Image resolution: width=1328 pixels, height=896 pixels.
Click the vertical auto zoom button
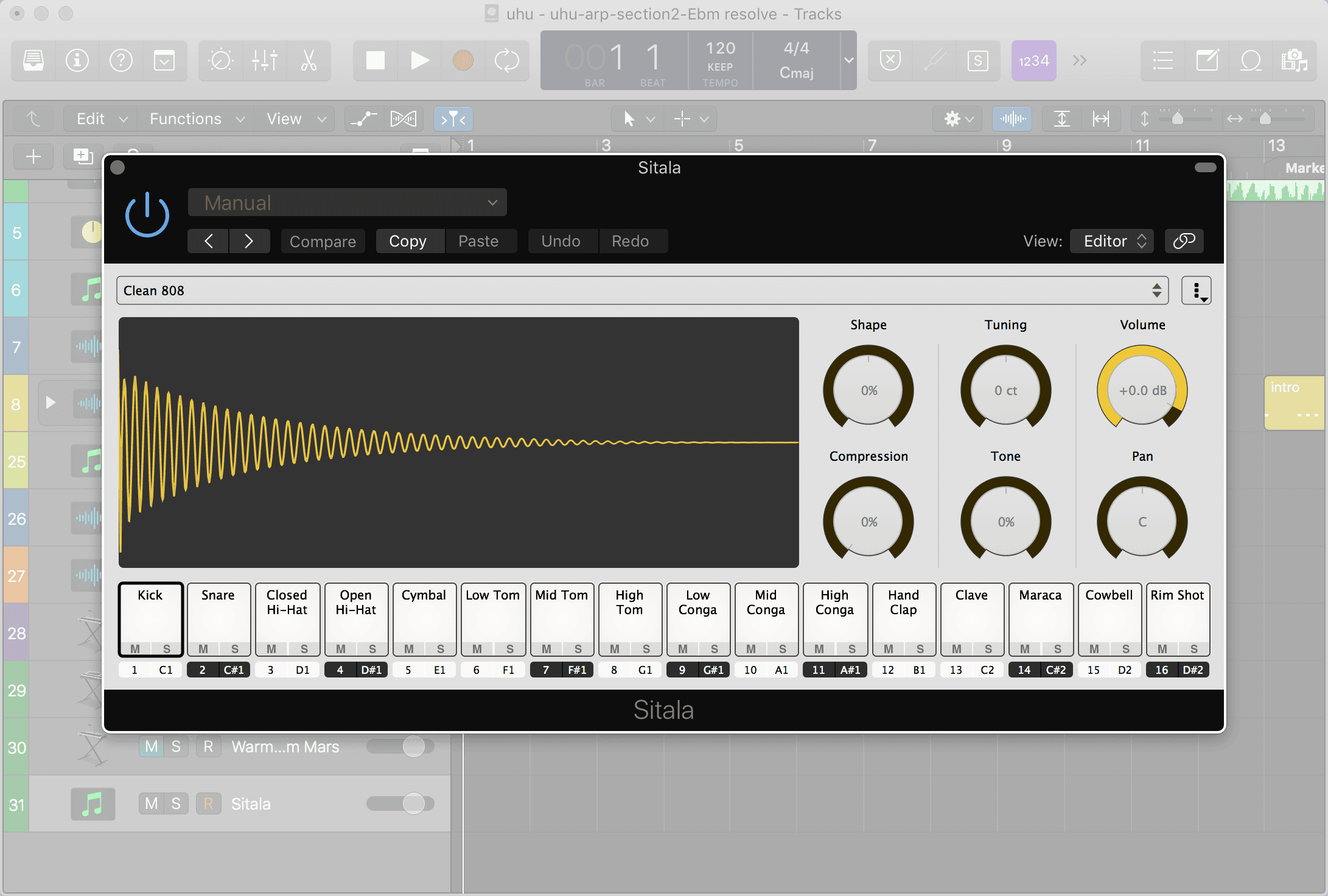click(x=1061, y=119)
